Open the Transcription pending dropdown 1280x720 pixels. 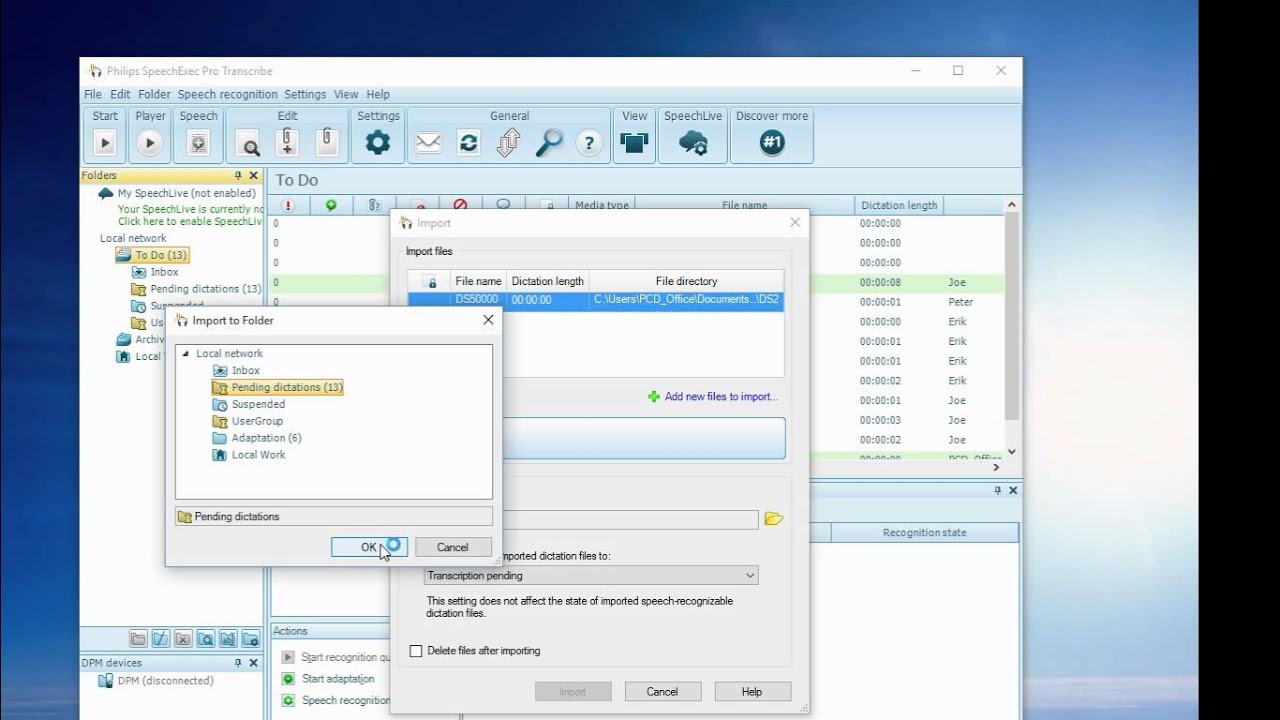[591, 576]
